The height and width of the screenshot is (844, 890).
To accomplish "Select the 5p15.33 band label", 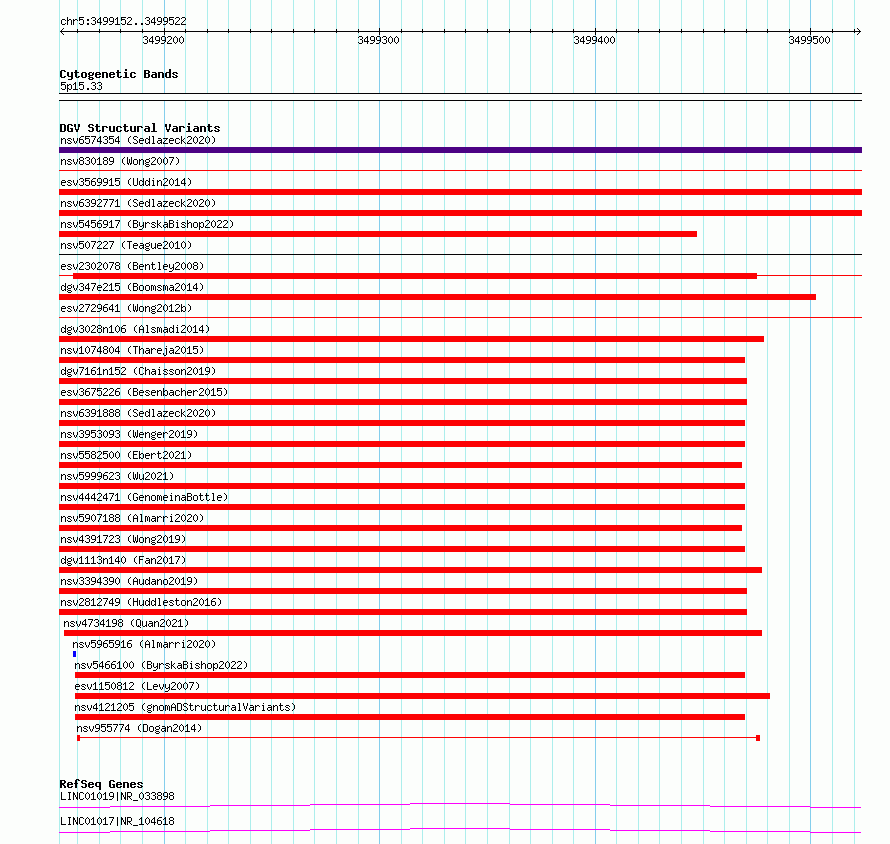I will coord(81,86).
